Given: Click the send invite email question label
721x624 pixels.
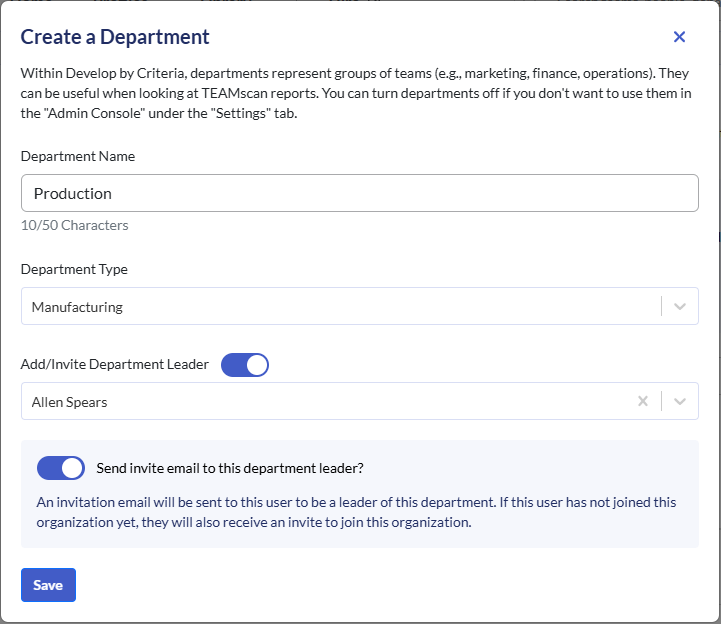Looking at the screenshot, I should pos(229,467).
